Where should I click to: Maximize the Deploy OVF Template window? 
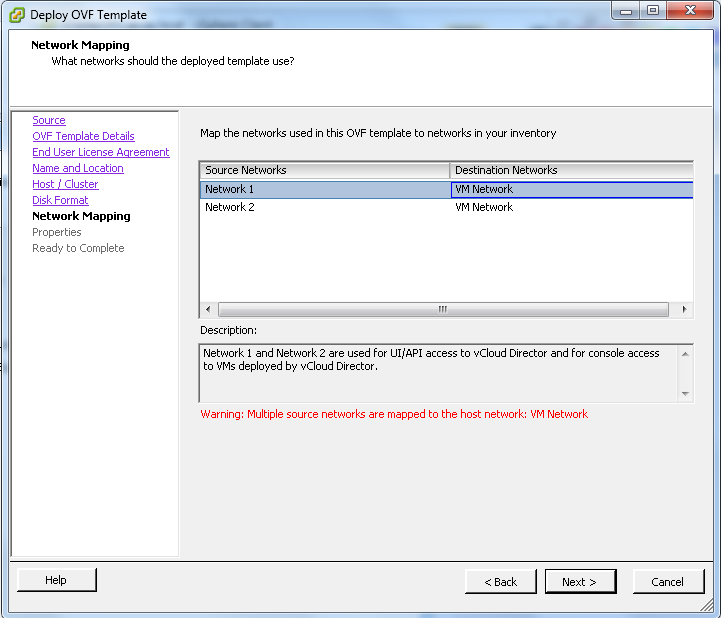pyautogui.click(x=652, y=11)
